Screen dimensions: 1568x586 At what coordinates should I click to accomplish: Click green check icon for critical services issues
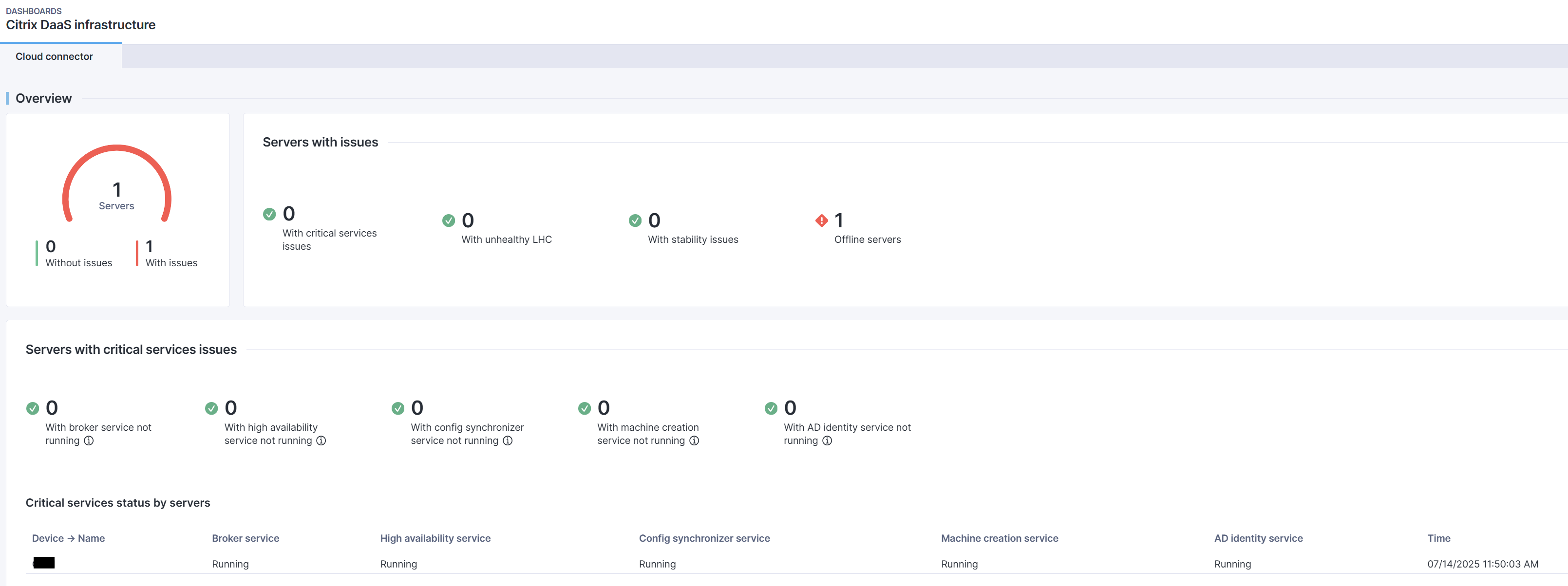click(x=269, y=214)
